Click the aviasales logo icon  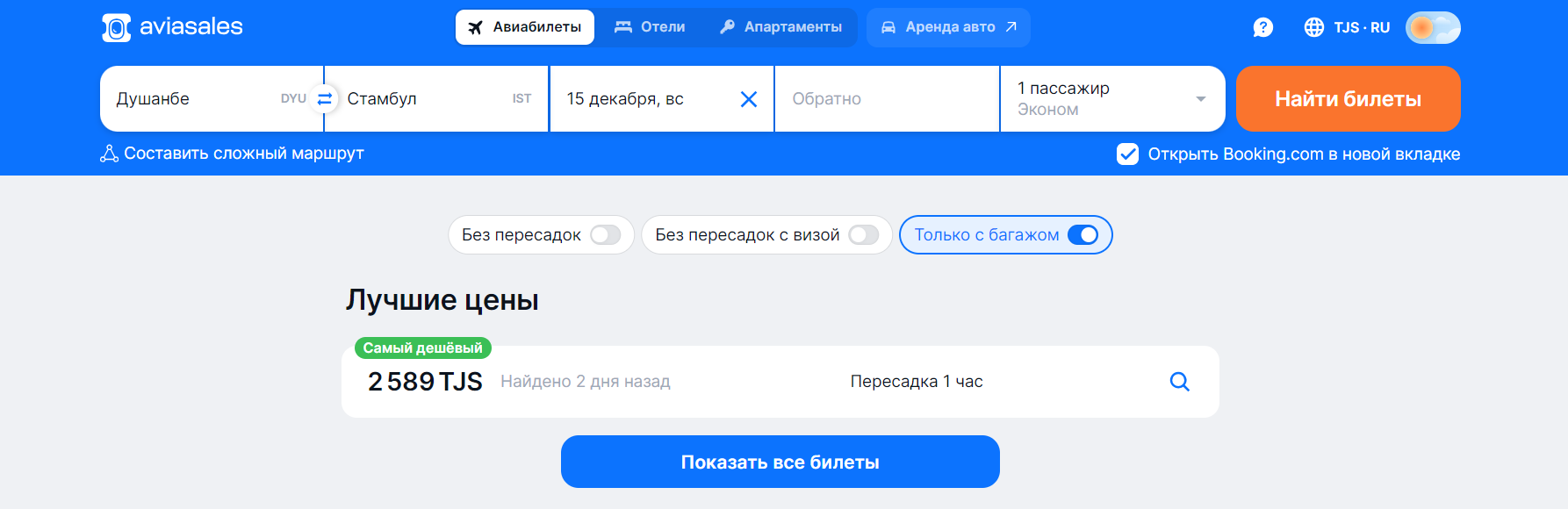116,27
